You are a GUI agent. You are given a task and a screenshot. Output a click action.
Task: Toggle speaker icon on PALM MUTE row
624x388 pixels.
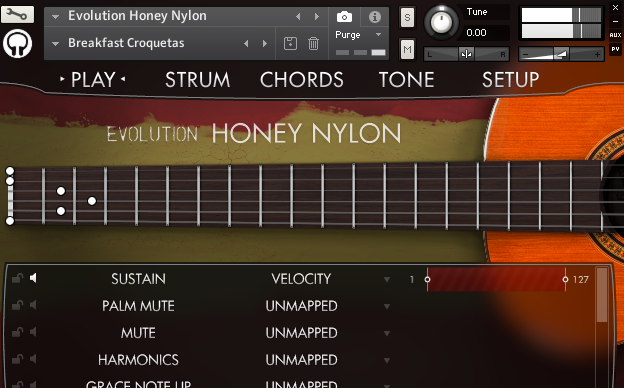point(33,305)
